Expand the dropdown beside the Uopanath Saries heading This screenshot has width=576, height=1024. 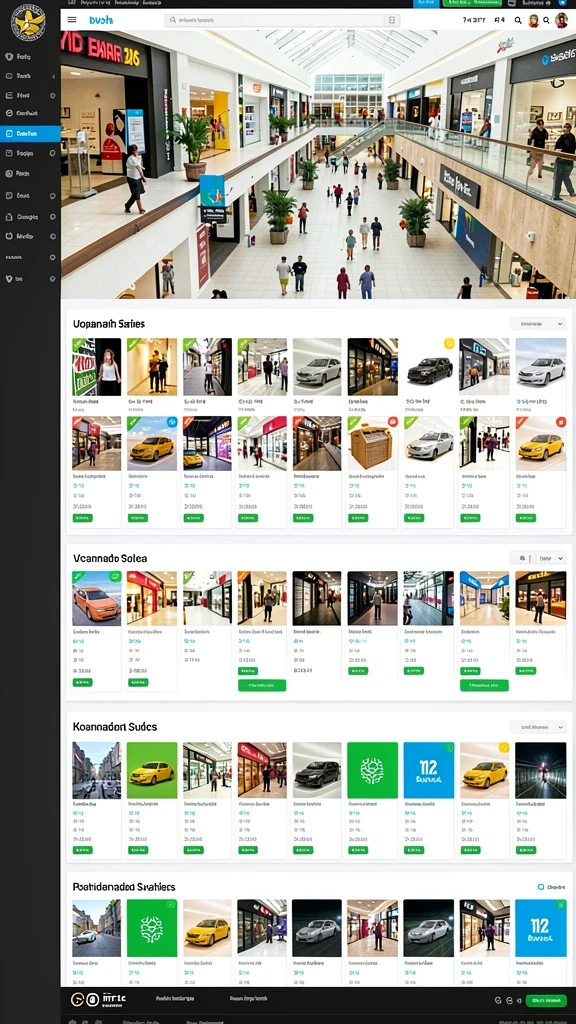(x=537, y=323)
